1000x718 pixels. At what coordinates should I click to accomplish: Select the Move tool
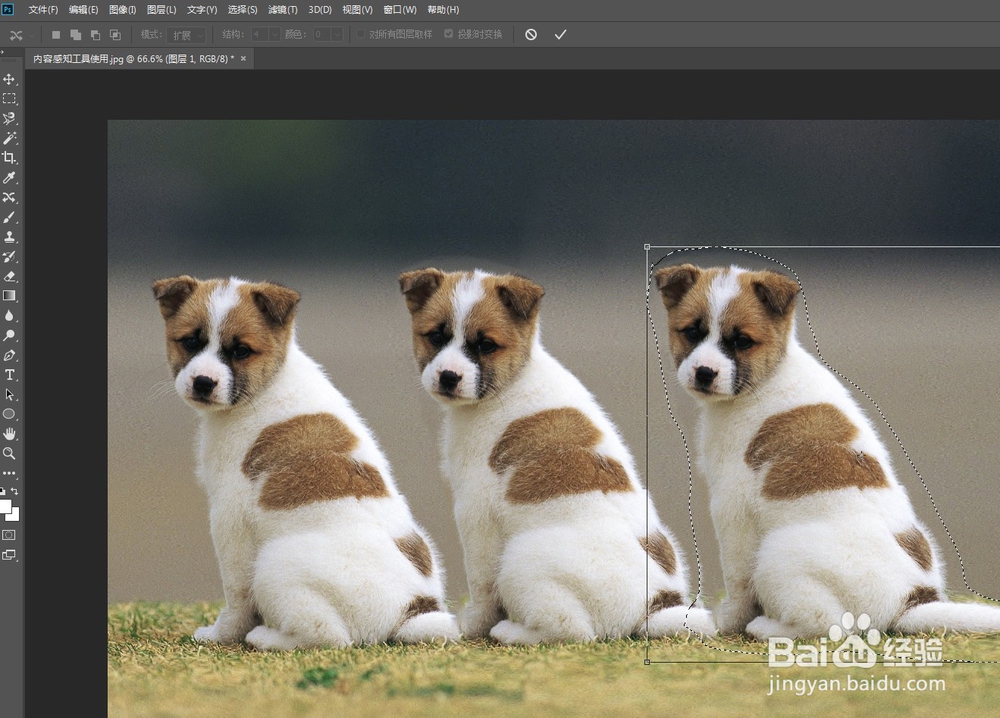9,79
